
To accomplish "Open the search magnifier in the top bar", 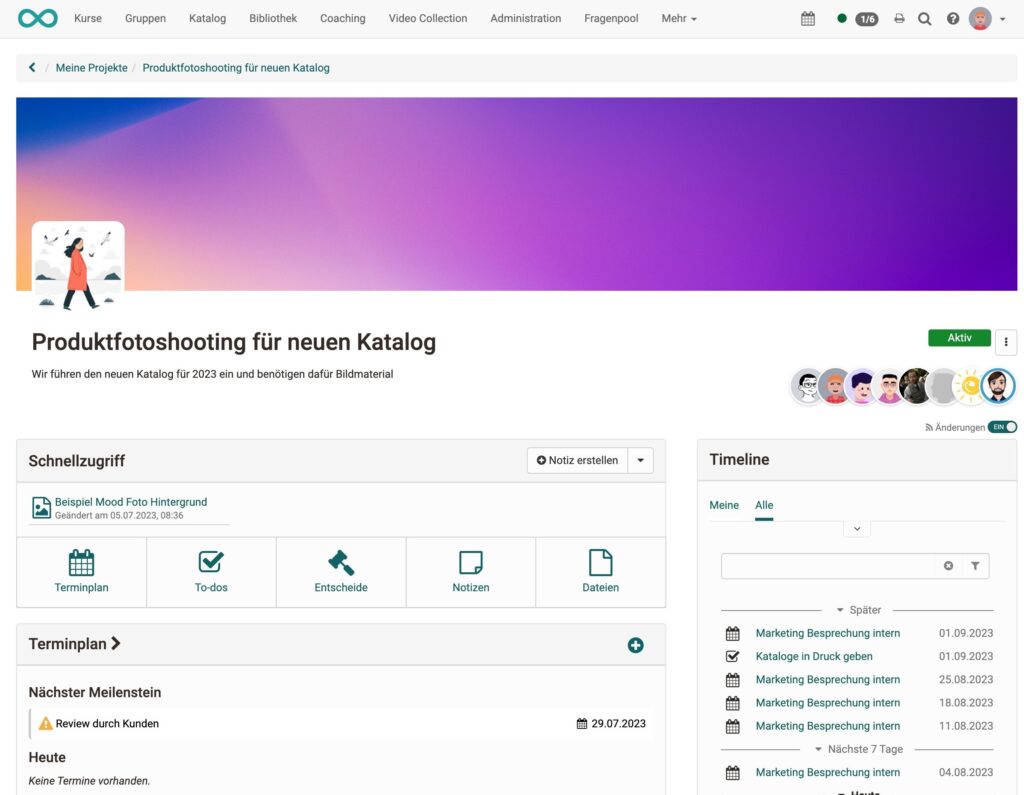I will pyautogui.click(x=925, y=18).
